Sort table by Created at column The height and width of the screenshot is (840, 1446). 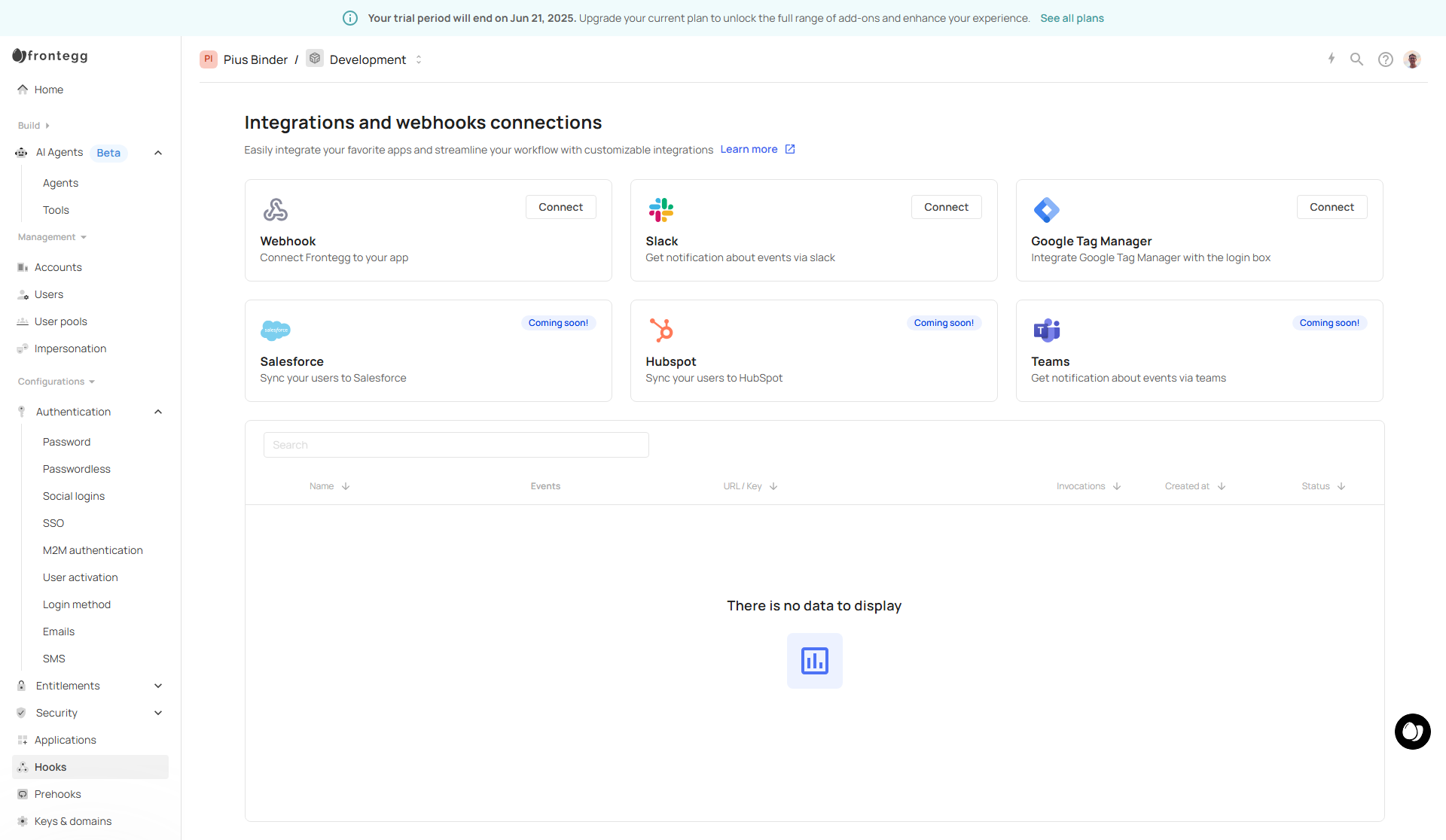click(1196, 486)
